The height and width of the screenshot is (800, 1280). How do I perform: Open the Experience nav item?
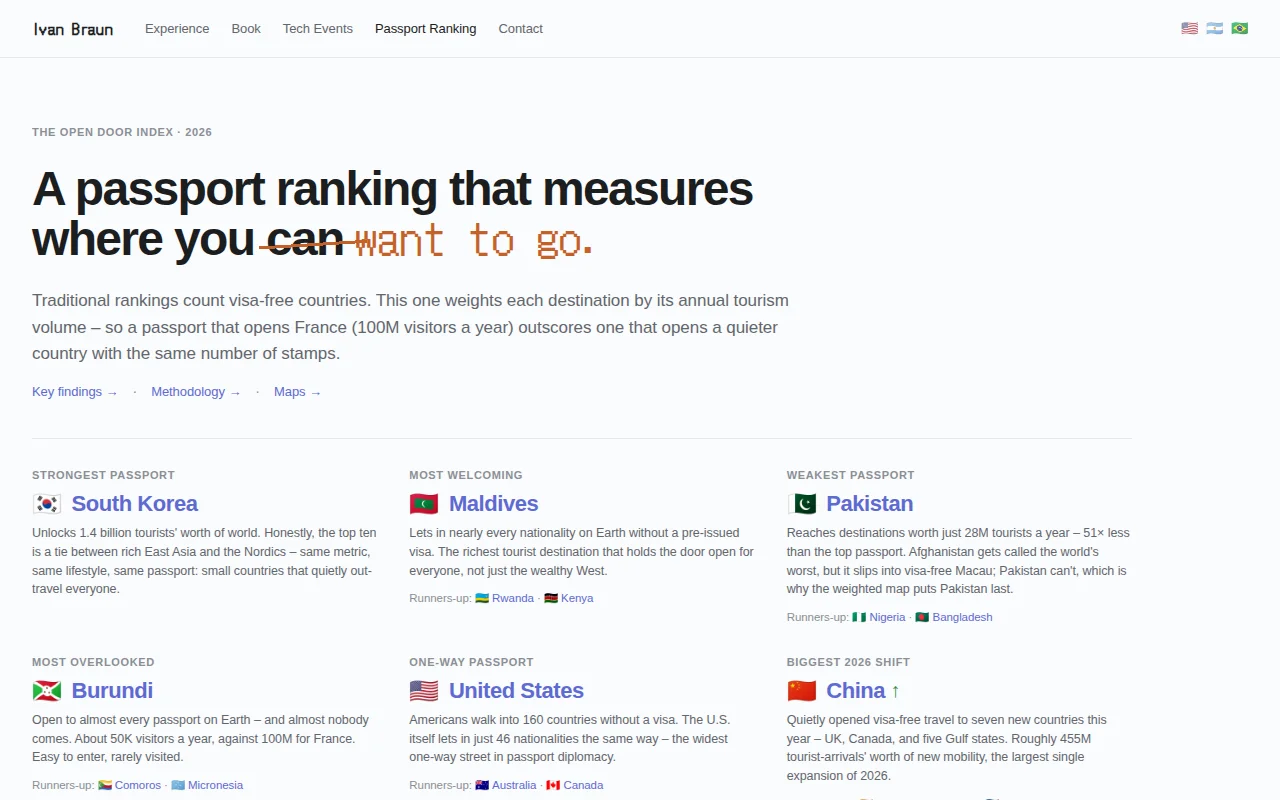point(177,29)
